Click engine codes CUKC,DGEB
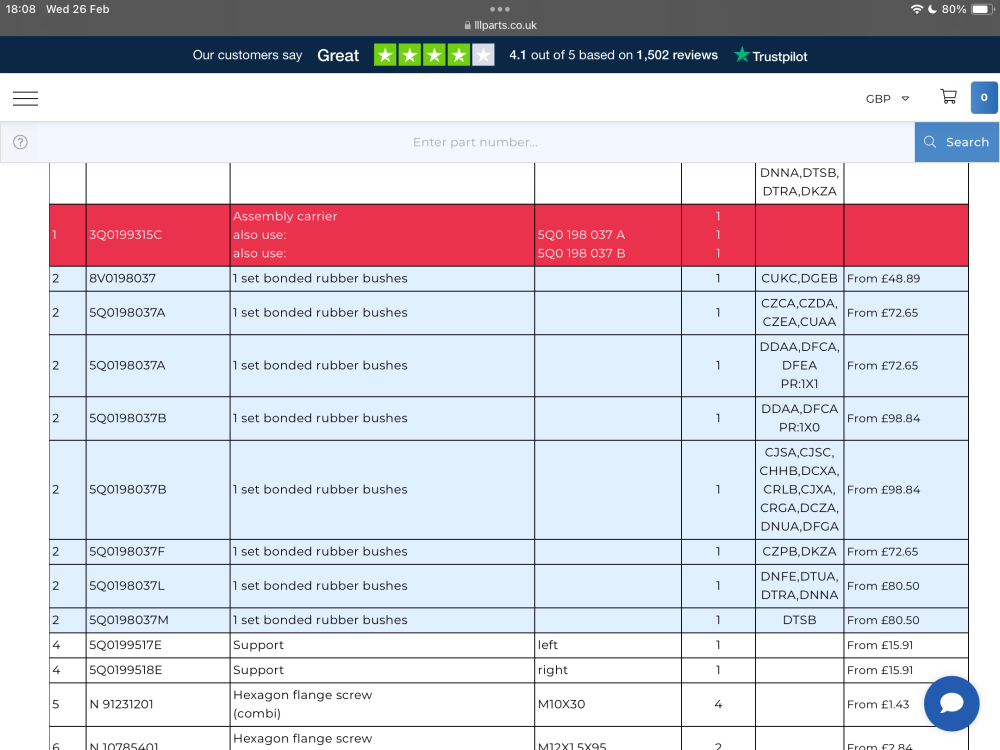Image resolution: width=1000 pixels, height=750 pixels. pyautogui.click(x=799, y=278)
